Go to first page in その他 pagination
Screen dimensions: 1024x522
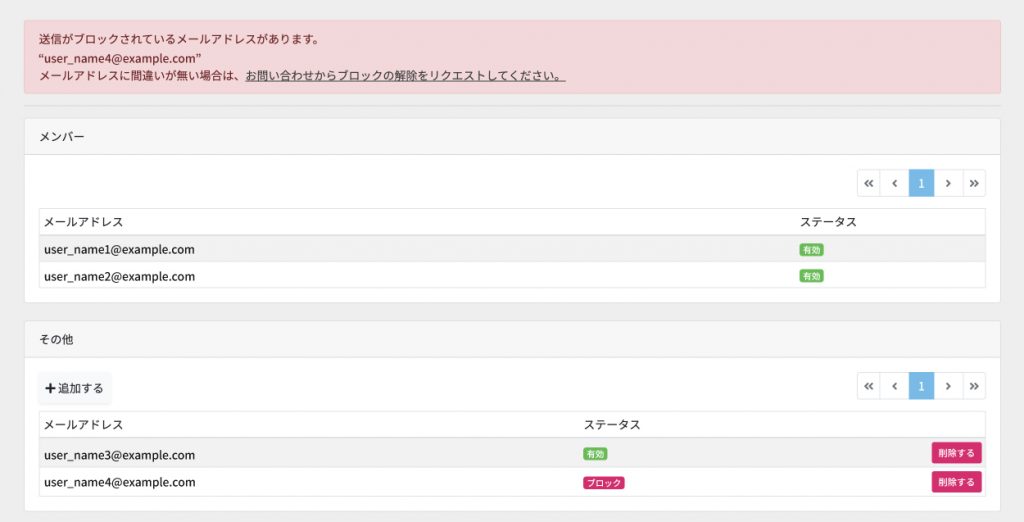tap(869, 386)
